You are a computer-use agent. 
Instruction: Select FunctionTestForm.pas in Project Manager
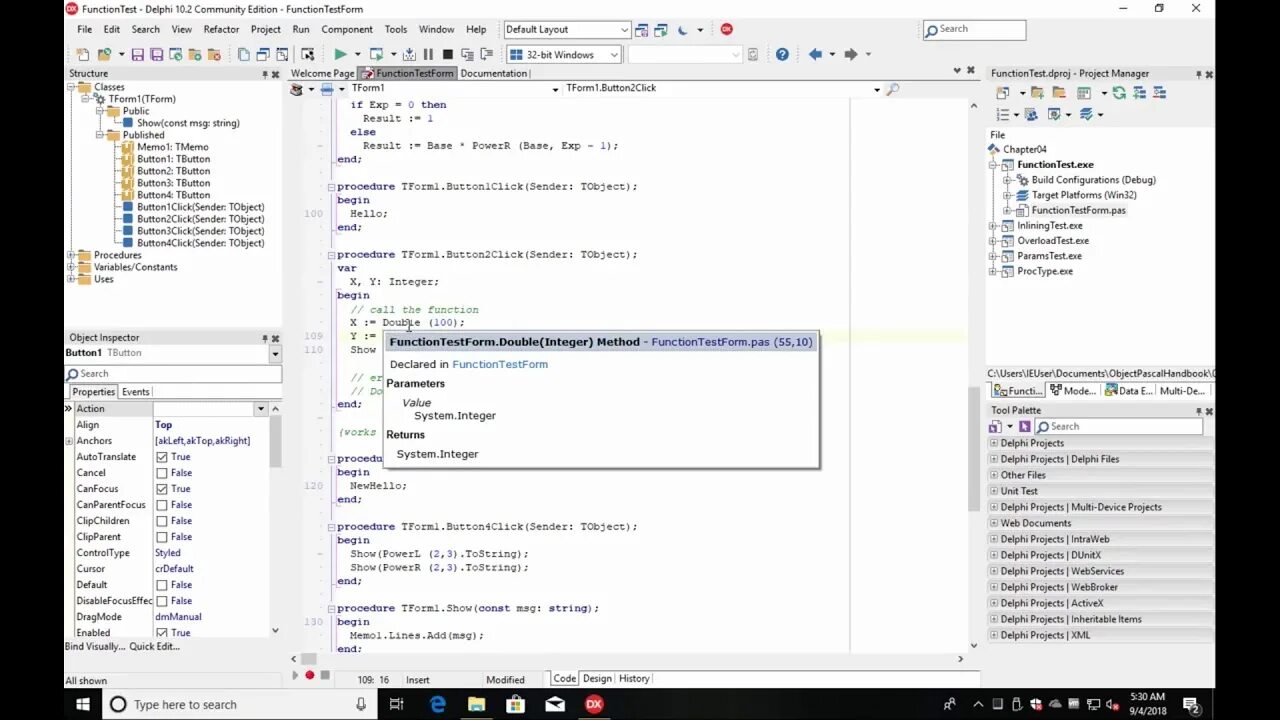pos(1078,210)
